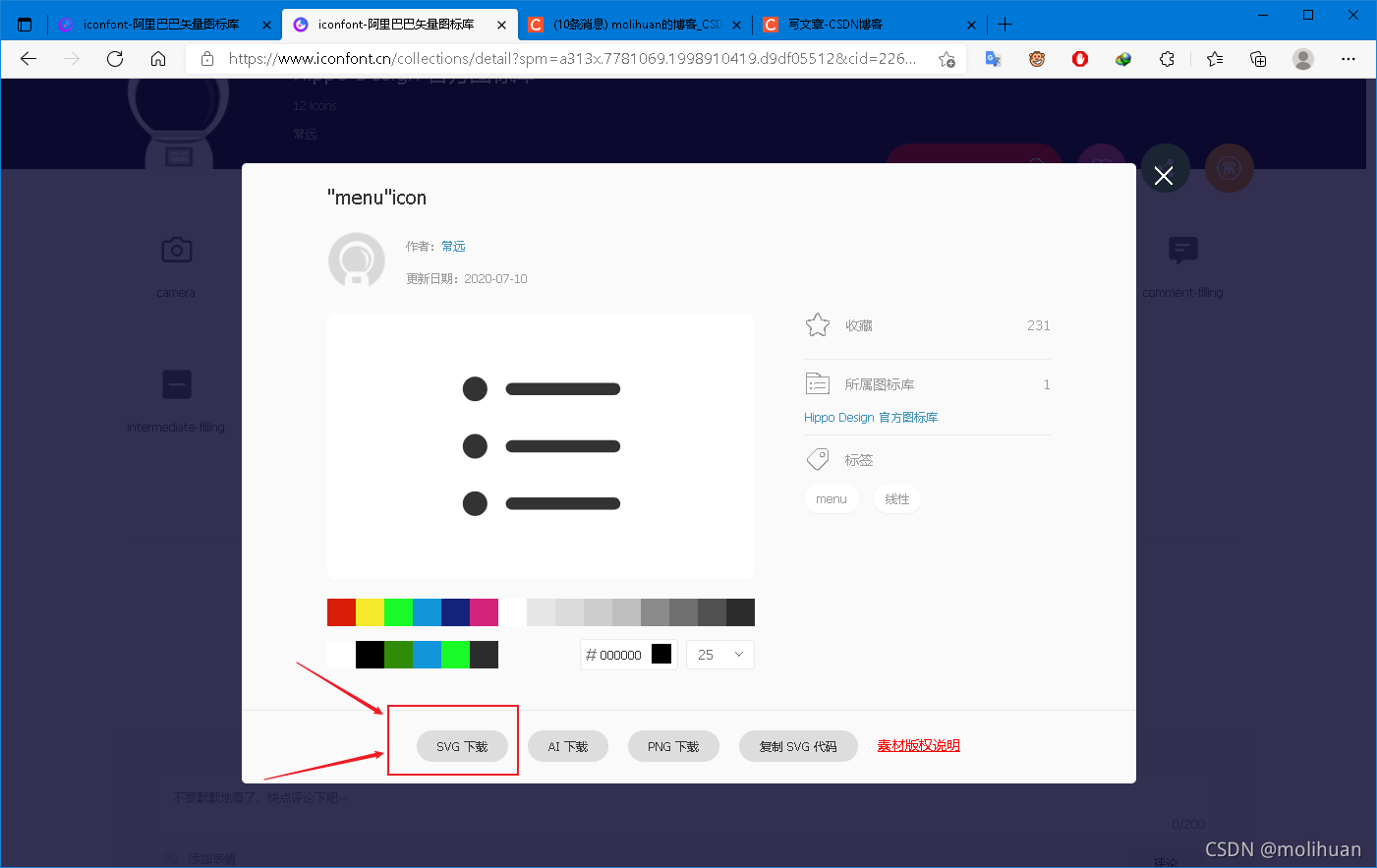Close the 写文章-CSDN博客 tab
Viewport: 1377px width, 868px height.
(x=971, y=25)
